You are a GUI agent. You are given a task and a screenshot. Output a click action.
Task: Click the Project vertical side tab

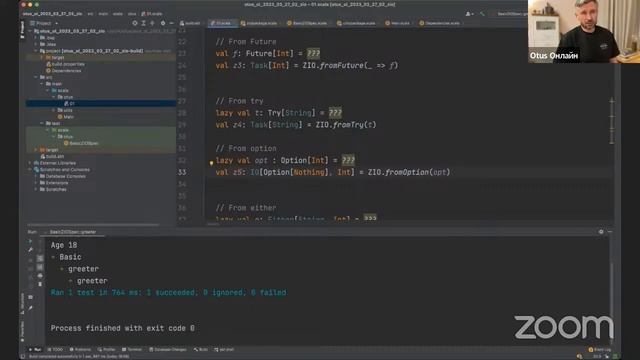click(22, 30)
